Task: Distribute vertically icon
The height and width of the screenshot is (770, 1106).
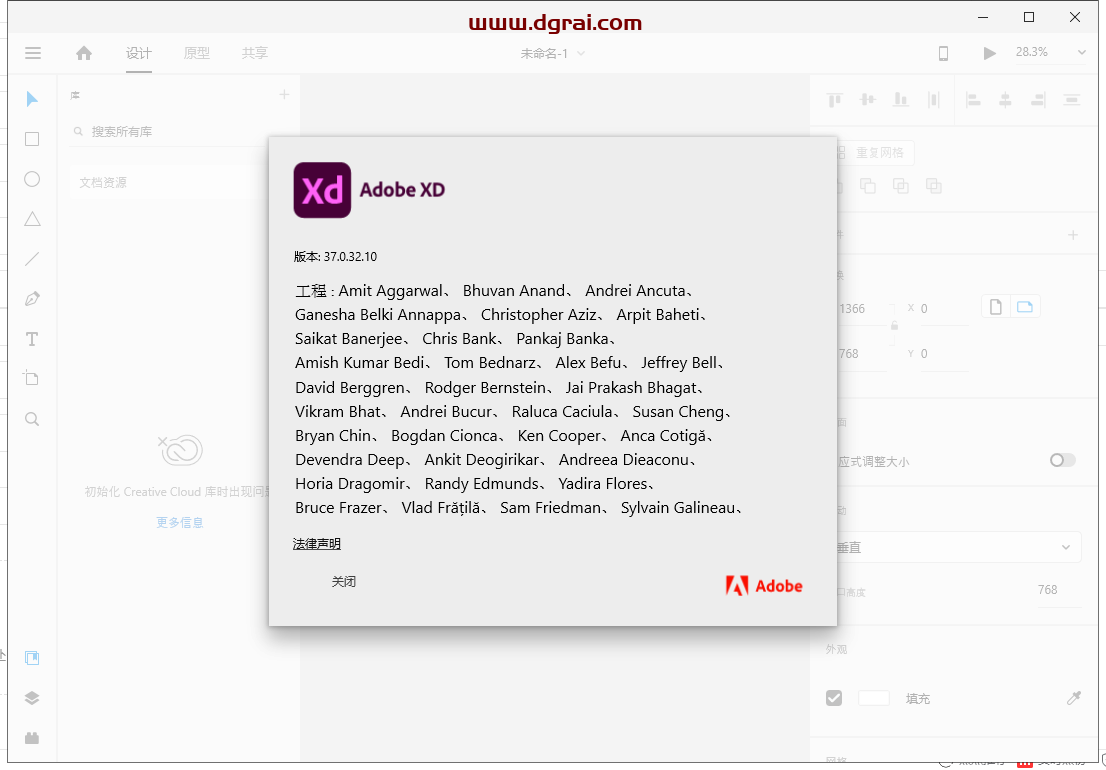Action: (934, 100)
